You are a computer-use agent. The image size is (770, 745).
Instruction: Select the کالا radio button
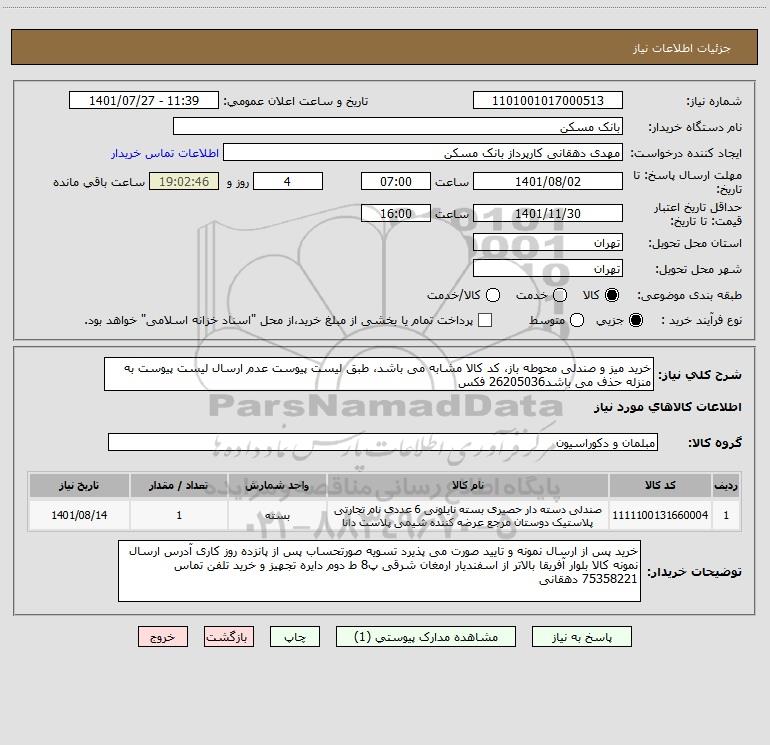[612, 295]
